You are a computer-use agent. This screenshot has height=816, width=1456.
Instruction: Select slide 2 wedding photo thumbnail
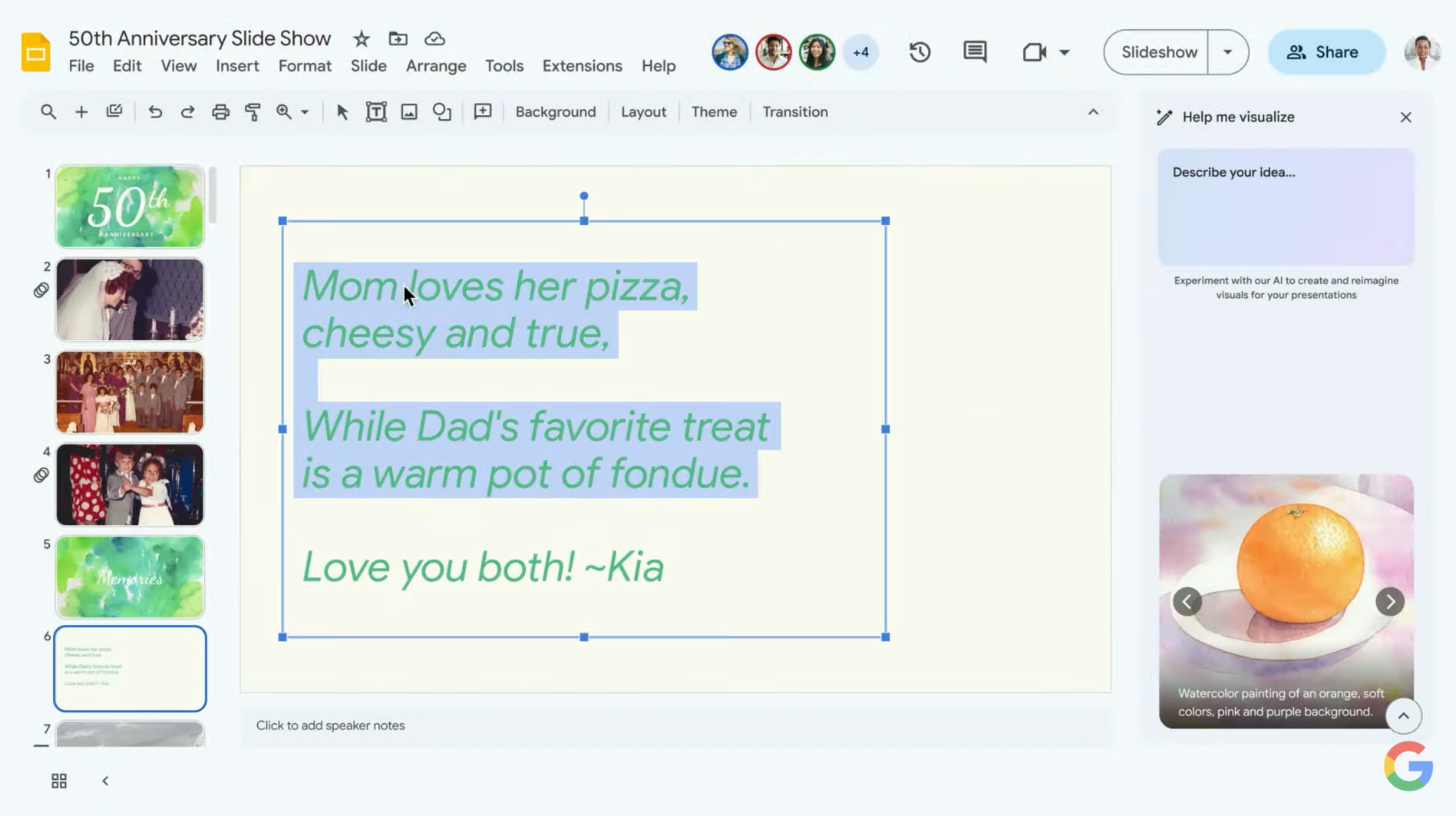(x=130, y=299)
